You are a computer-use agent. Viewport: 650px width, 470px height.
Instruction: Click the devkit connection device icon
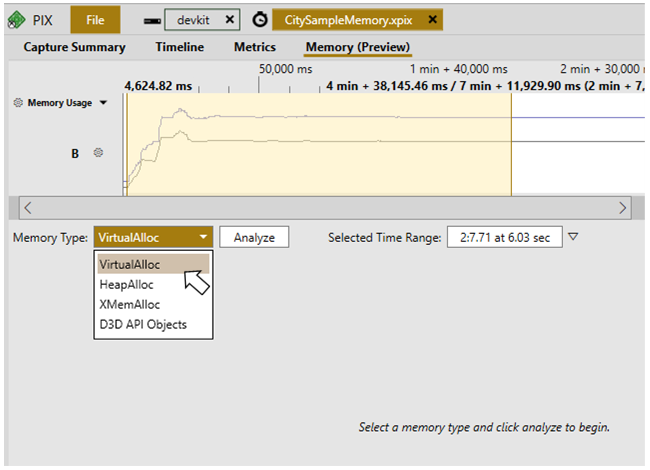point(152,20)
